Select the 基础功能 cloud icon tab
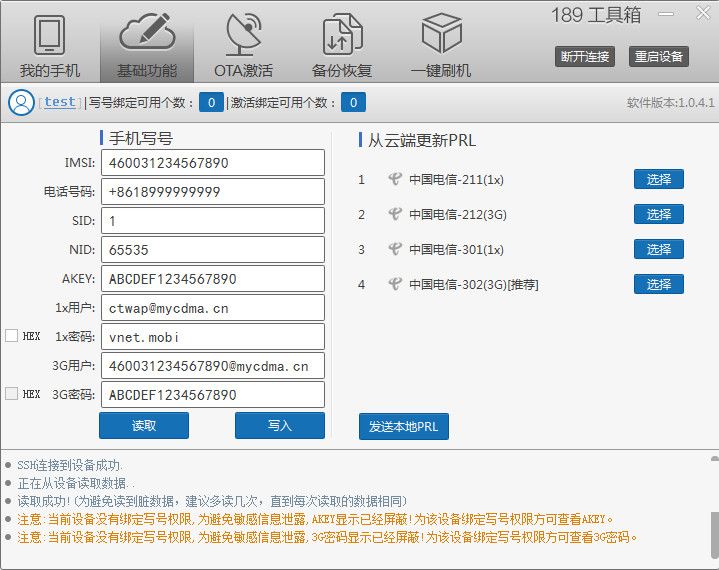 coord(147,36)
